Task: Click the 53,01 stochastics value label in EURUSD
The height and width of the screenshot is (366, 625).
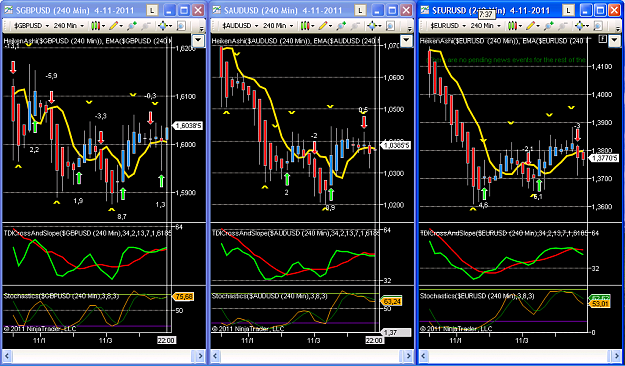Action: coord(600,305)
